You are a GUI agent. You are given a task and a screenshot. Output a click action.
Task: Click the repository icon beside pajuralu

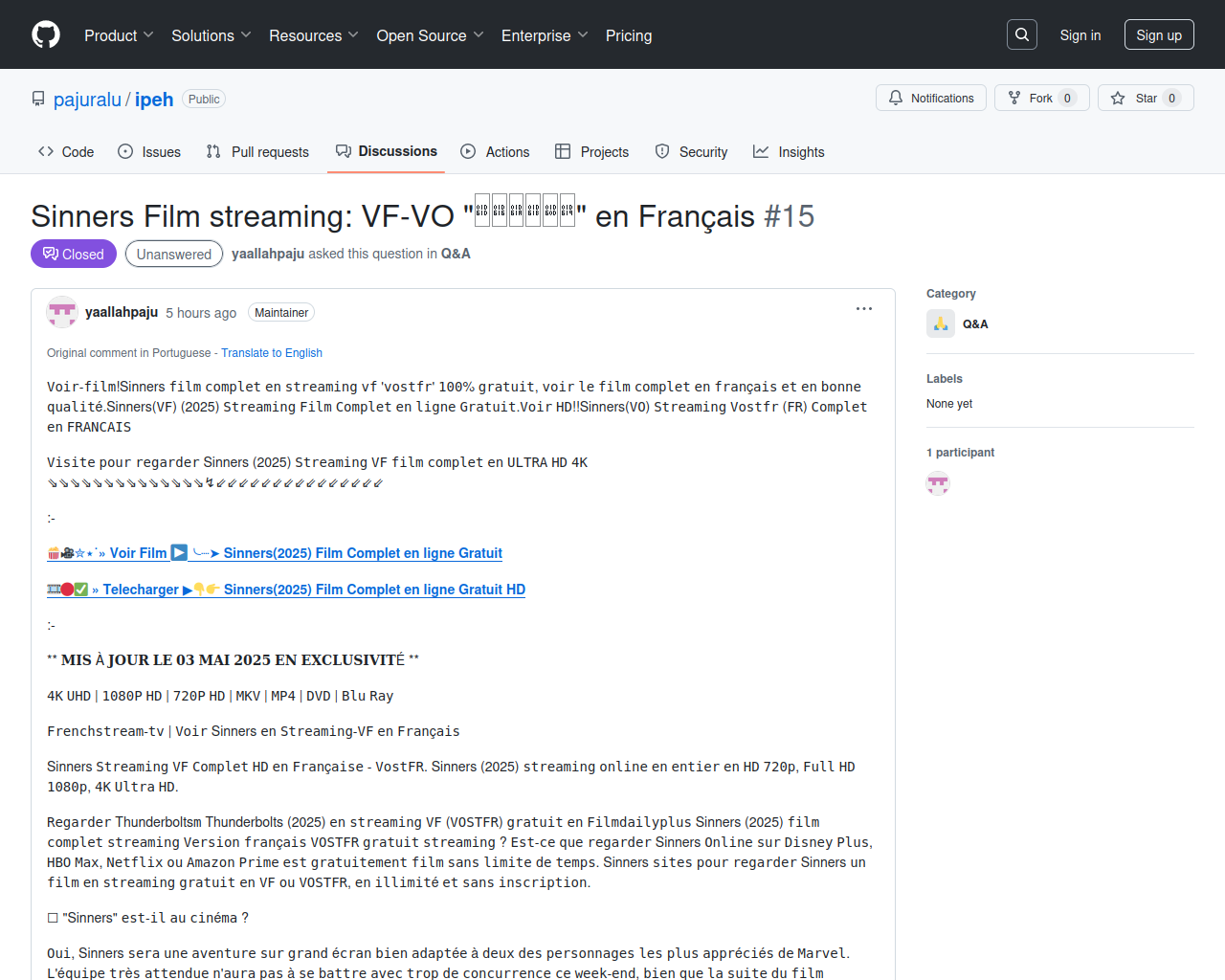[x=38, y=100]
